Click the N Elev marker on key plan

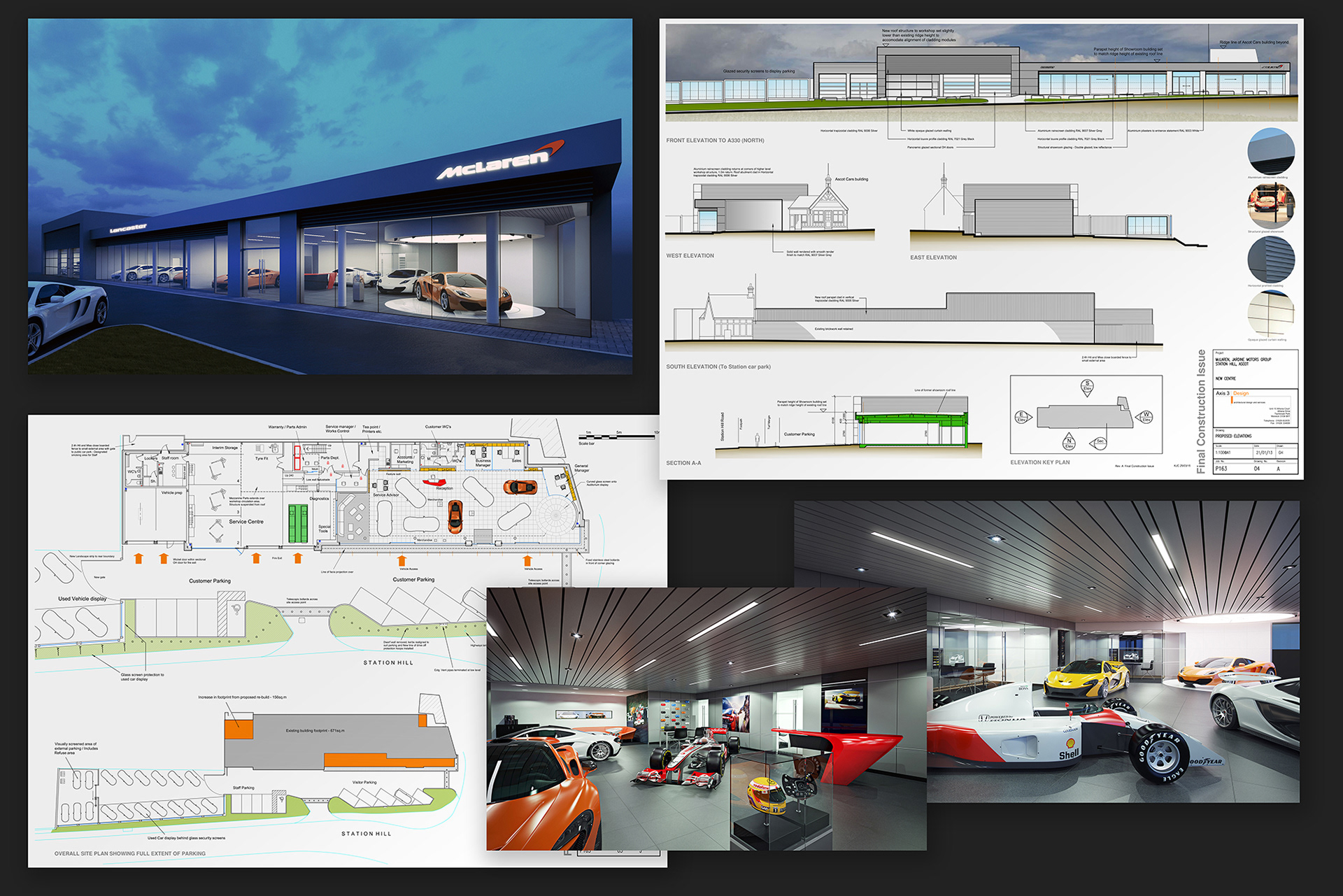(1069, 443)
